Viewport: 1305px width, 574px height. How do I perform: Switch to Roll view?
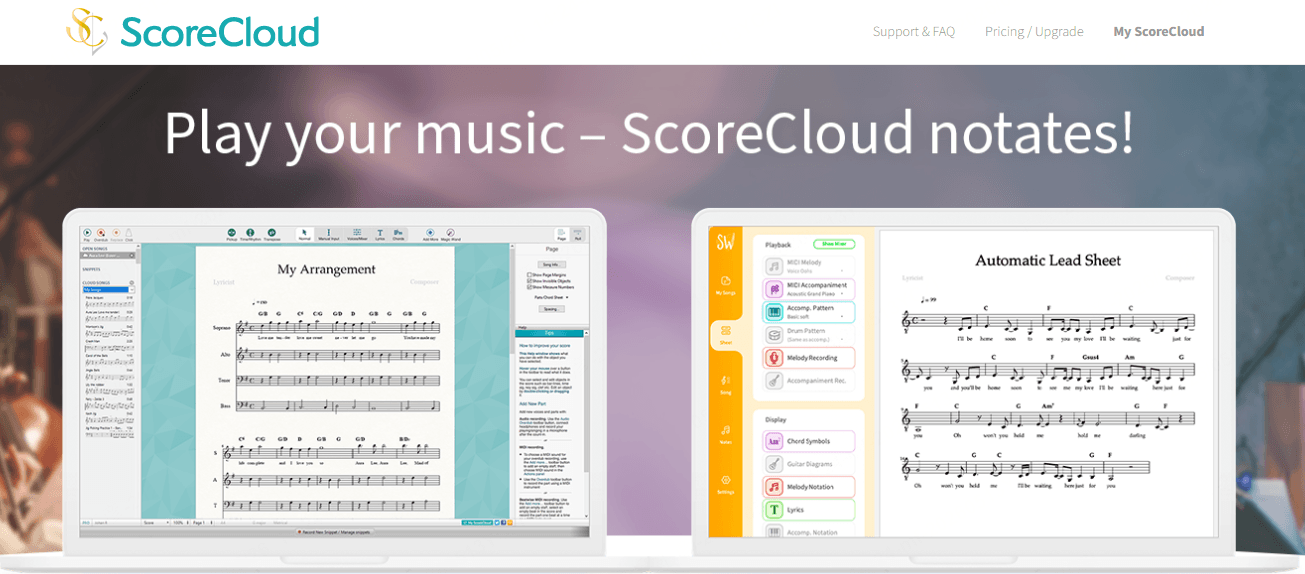(578, 235)
